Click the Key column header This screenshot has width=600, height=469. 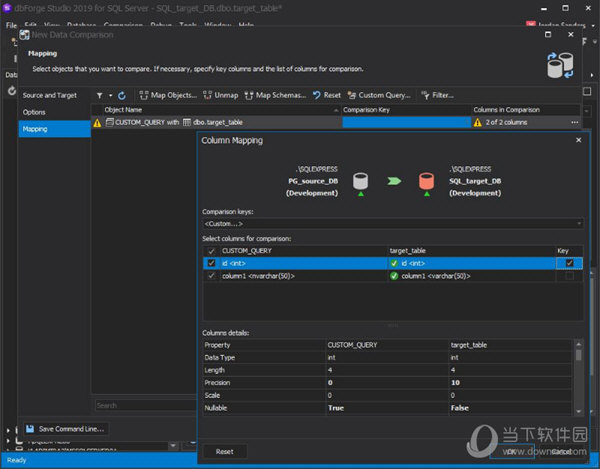[569, 251]
